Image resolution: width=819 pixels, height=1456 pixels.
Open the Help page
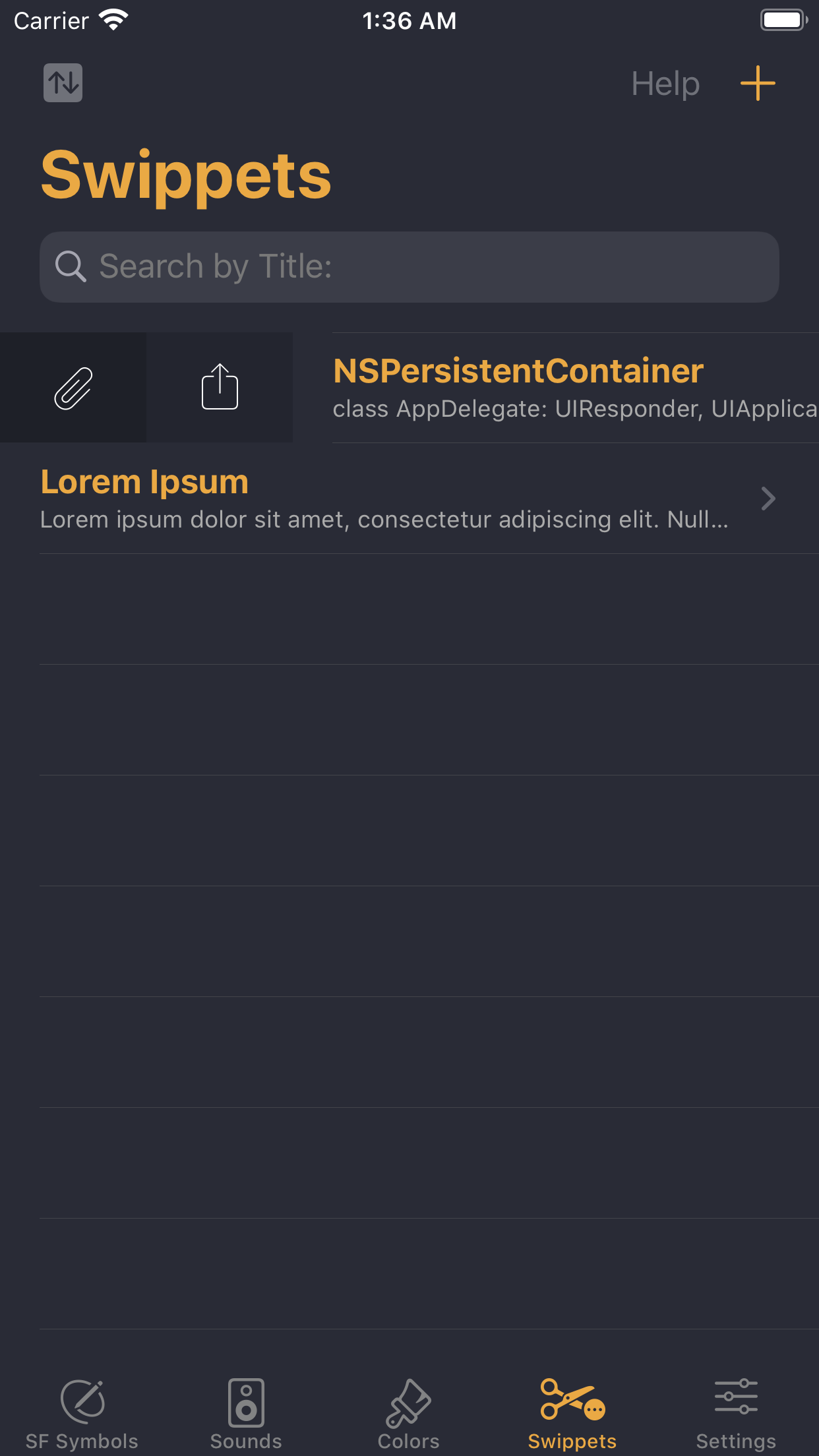(x=665, y=84)
